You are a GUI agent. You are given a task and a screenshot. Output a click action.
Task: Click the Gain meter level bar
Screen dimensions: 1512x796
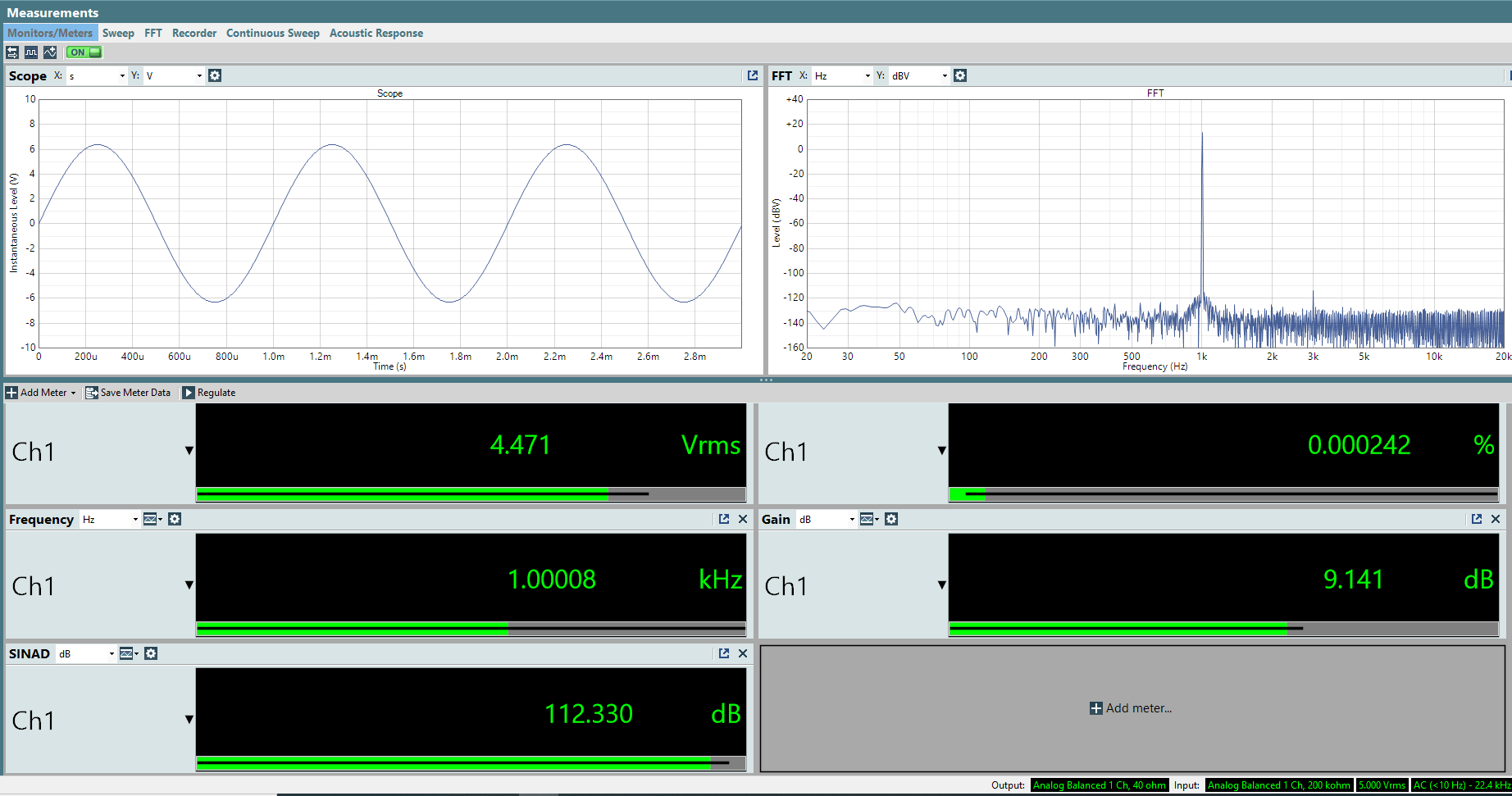(1223, 629)
